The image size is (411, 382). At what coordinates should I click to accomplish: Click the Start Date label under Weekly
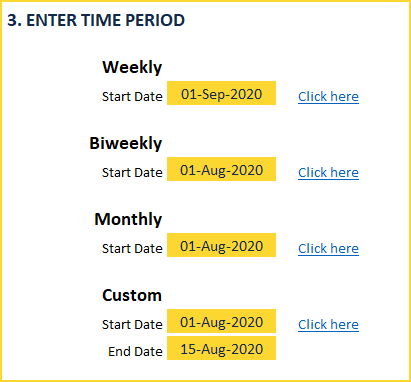coord(132,97)
